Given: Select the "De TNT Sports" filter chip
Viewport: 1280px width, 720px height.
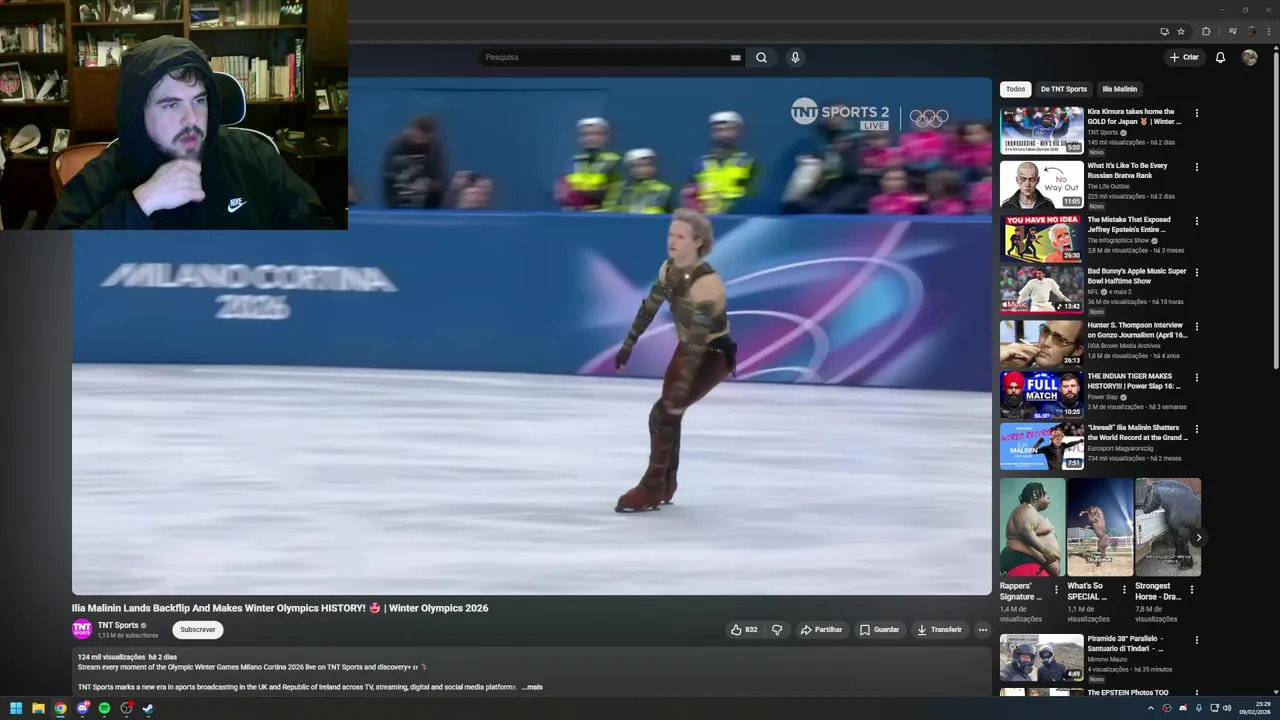Looking at the screenshot, I should click(x=1063, y=89).
